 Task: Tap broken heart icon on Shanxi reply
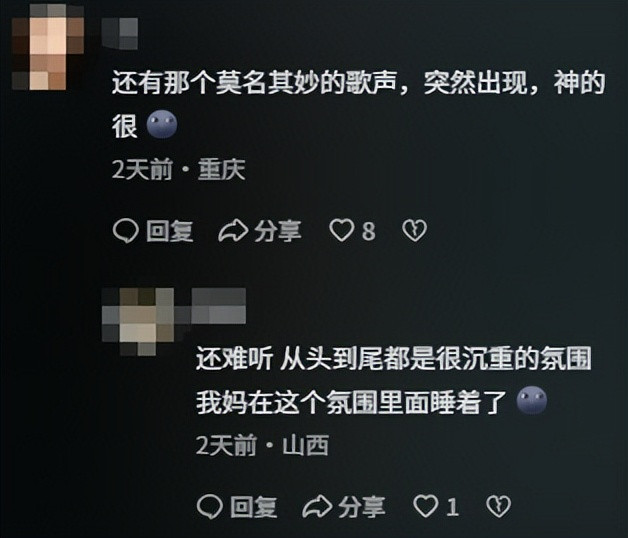[499, 506]
